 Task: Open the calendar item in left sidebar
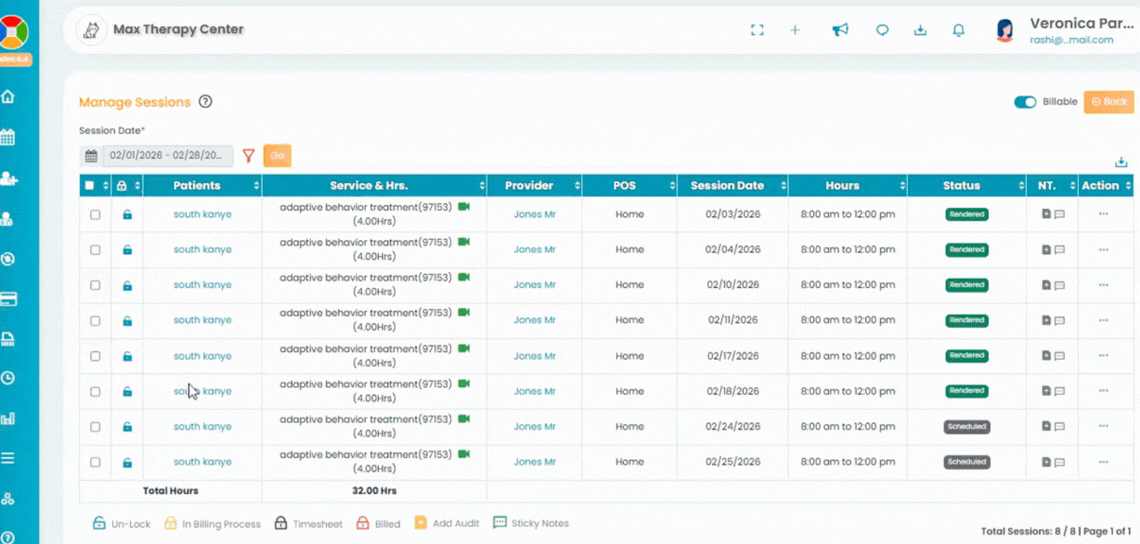tap(8, 137)
